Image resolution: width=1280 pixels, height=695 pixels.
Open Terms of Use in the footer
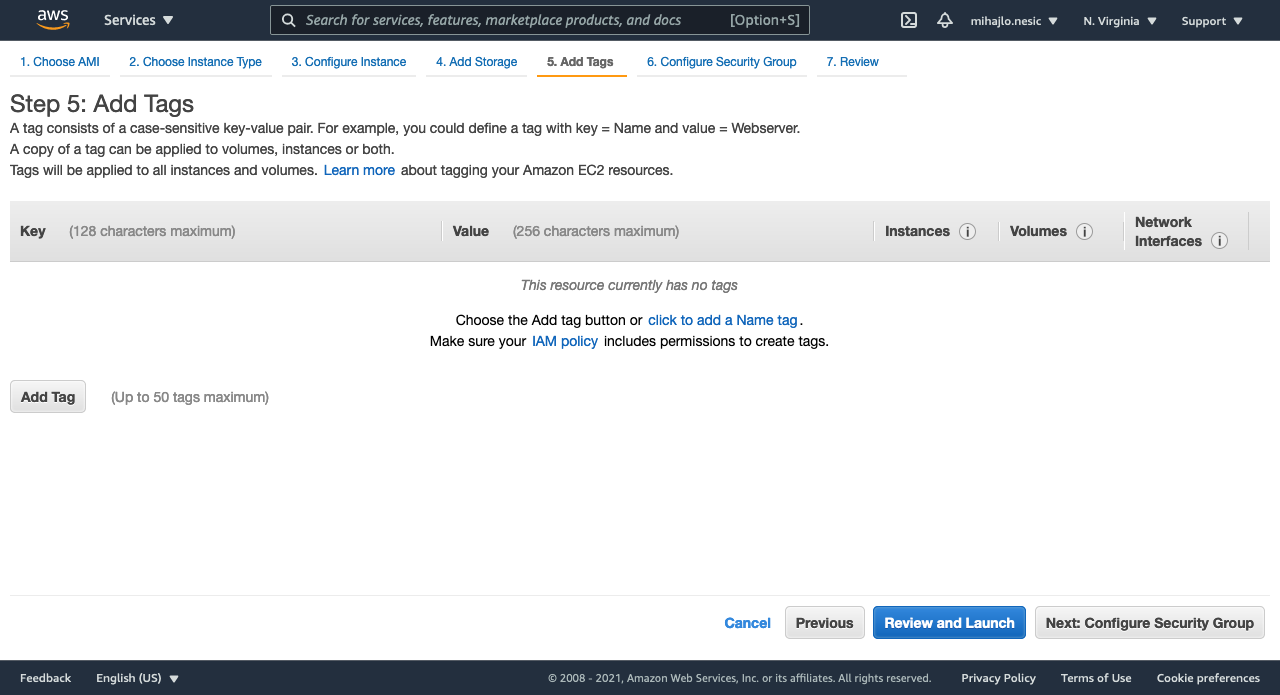(x=1096, y=678)
